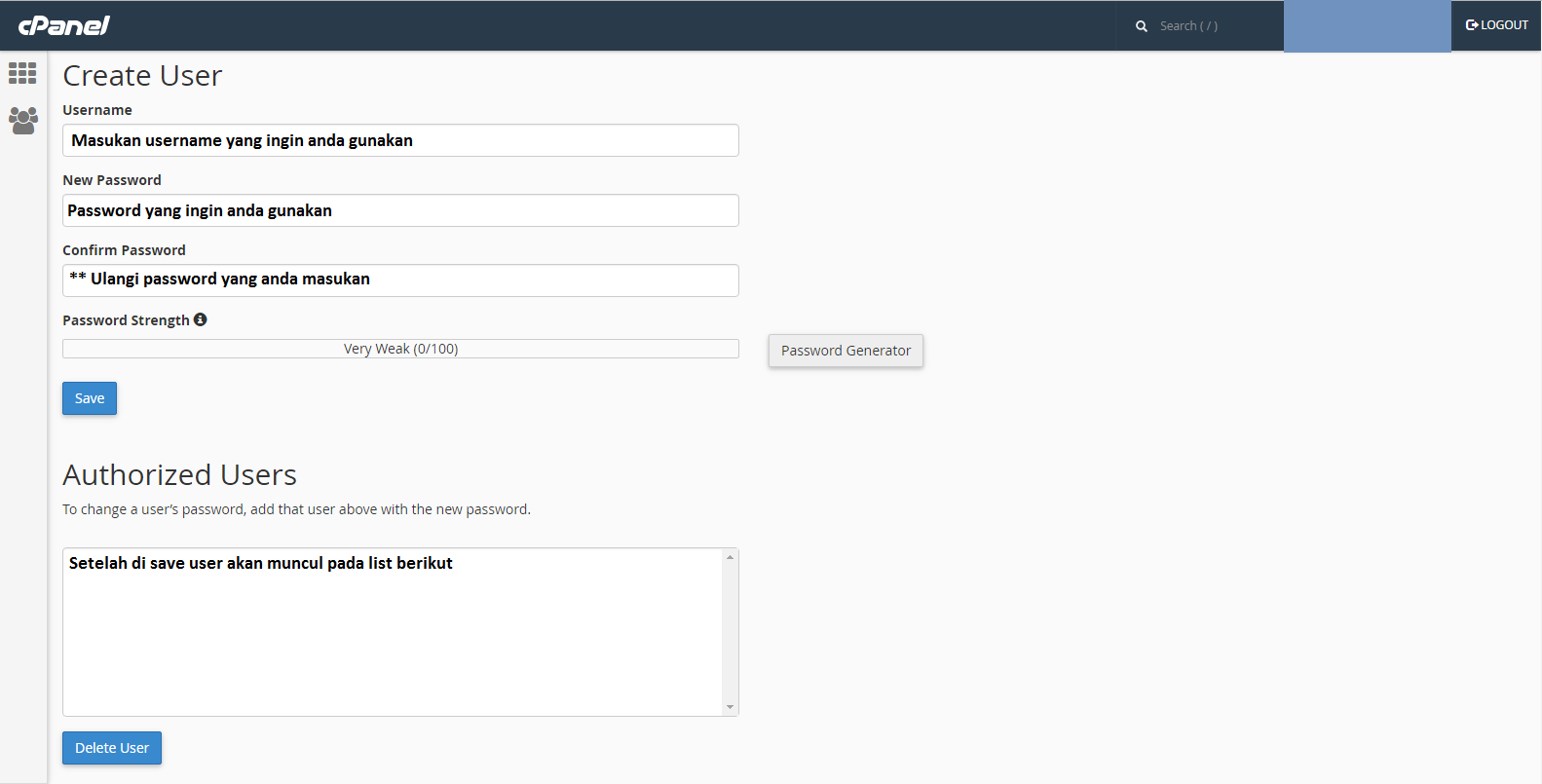Open the blue account block in header
The height and width of the screenshot is (784, 1542).
pyautogui.click(x=1367, y=26)
